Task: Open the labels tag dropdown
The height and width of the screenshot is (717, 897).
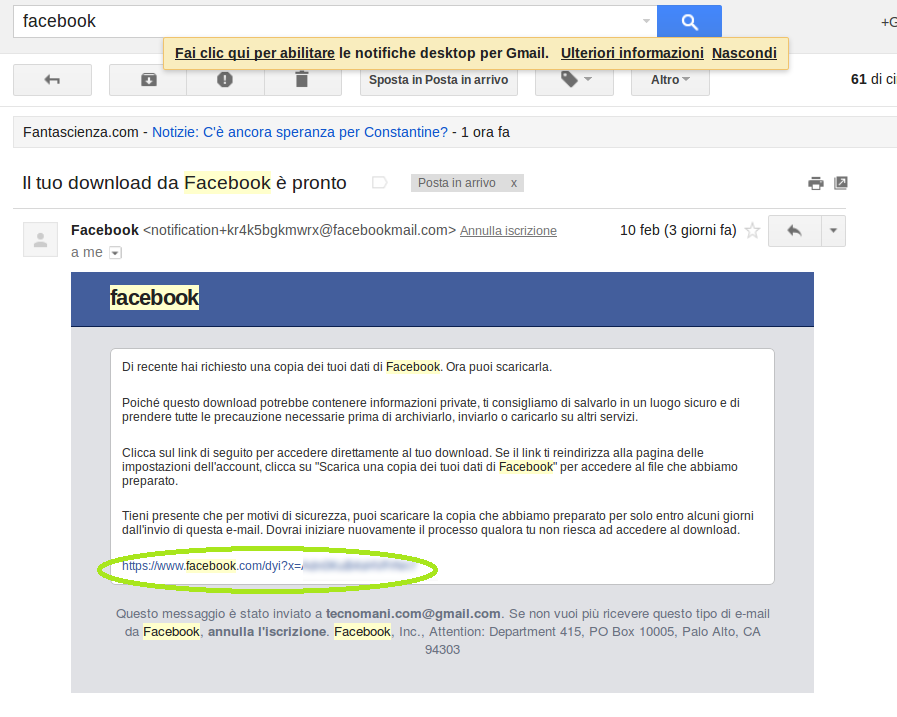Action: coord(574,80)
